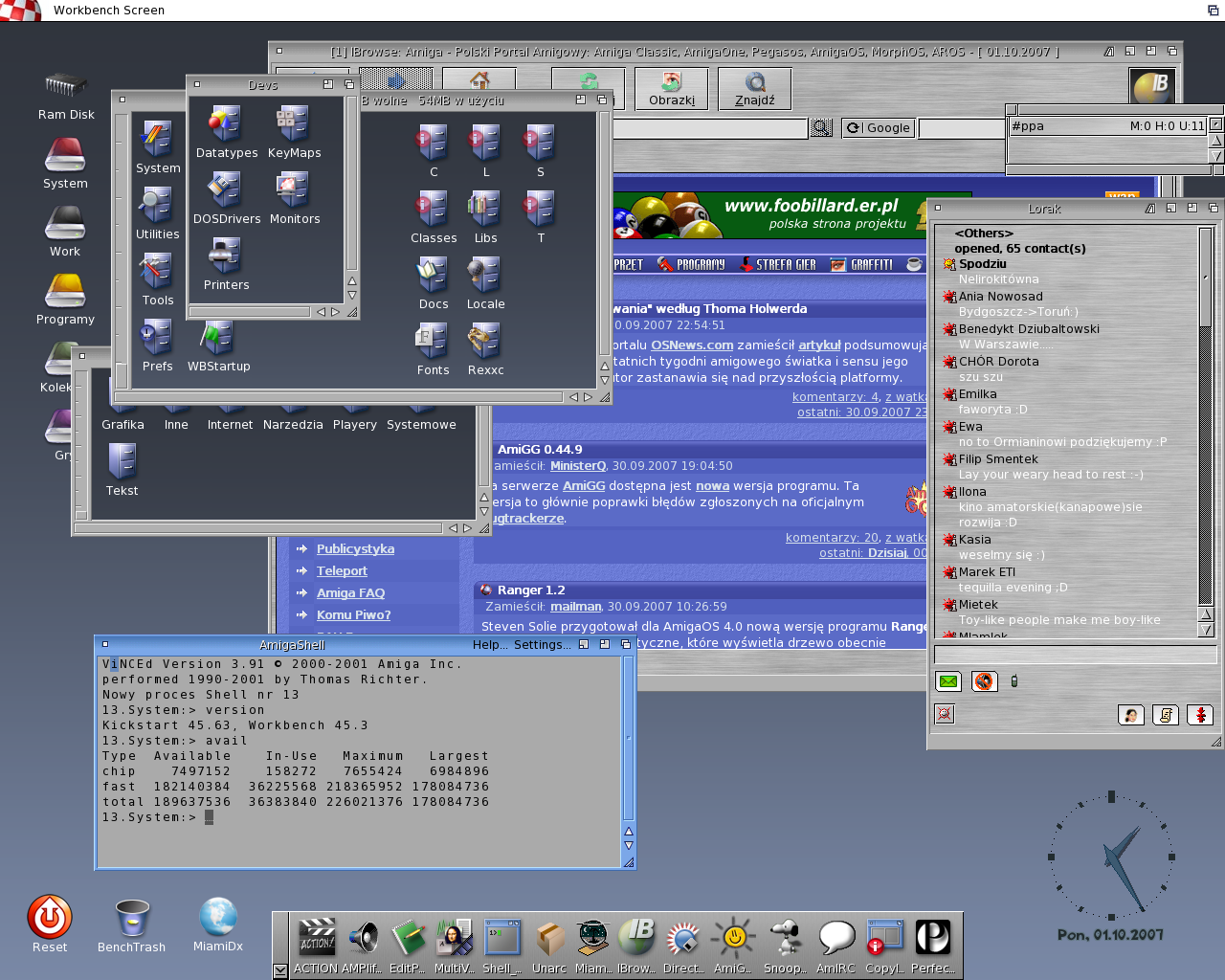The width and height of the screenshot is (1225, 980).
Task: Follow the Amiga FAQ sidebar link
Action: click(x=350, y=592)
